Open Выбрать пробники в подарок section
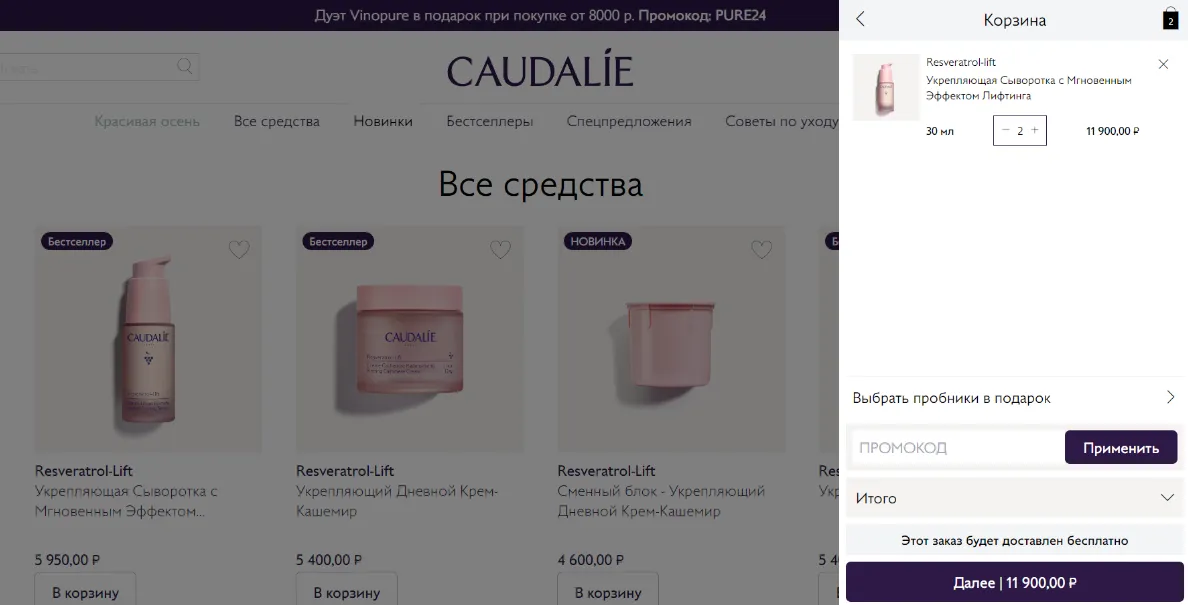The height and width of the screenshot is (605, 1188). (x=1014, y=398)
